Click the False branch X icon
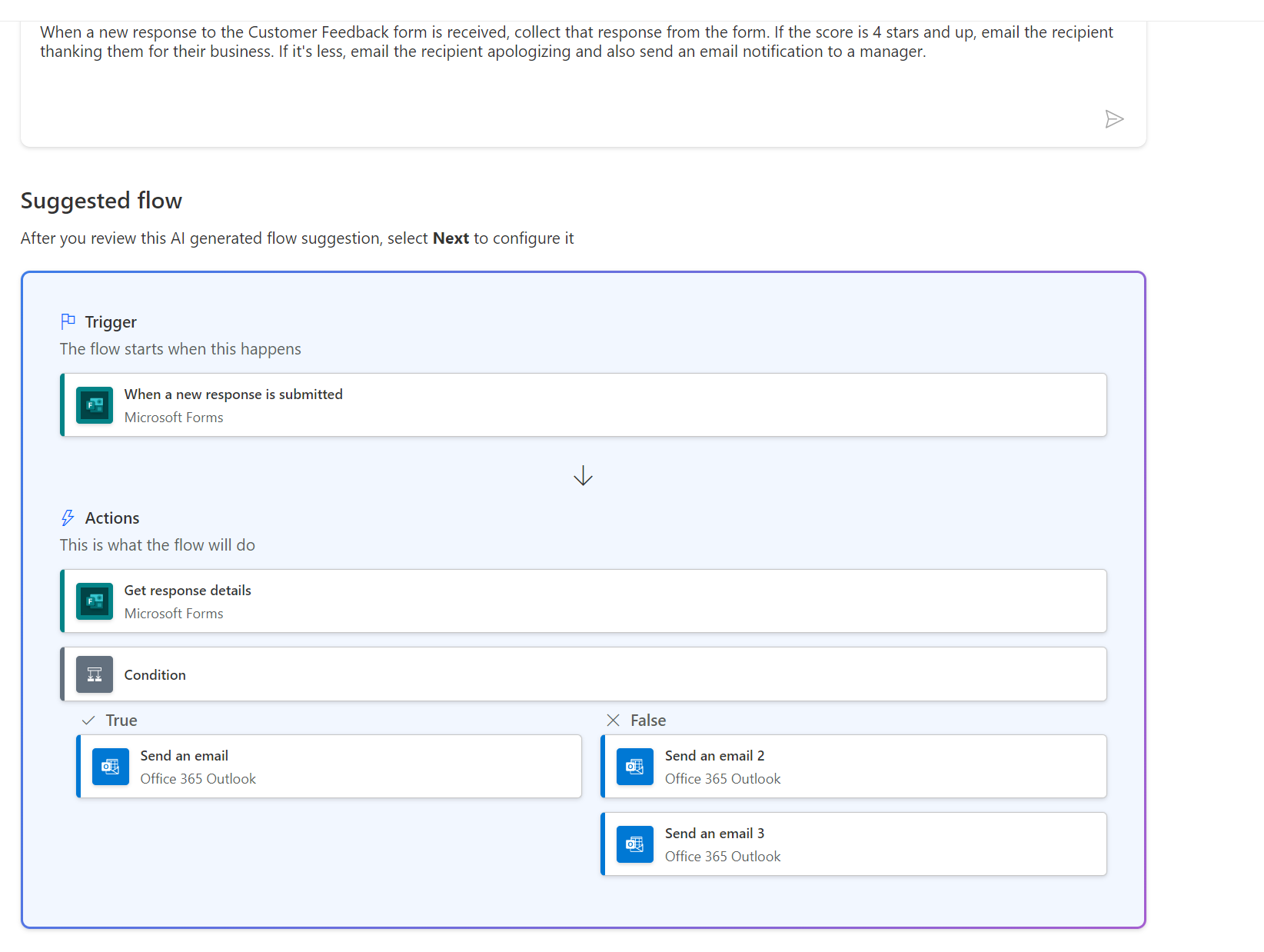 point(613,721)
